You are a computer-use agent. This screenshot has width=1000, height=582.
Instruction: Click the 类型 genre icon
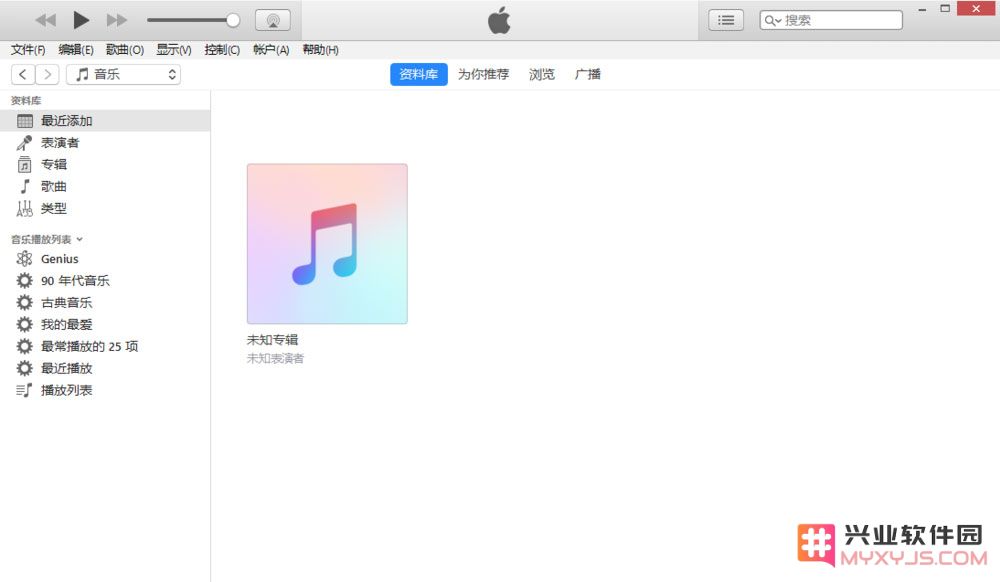point(24,208)
